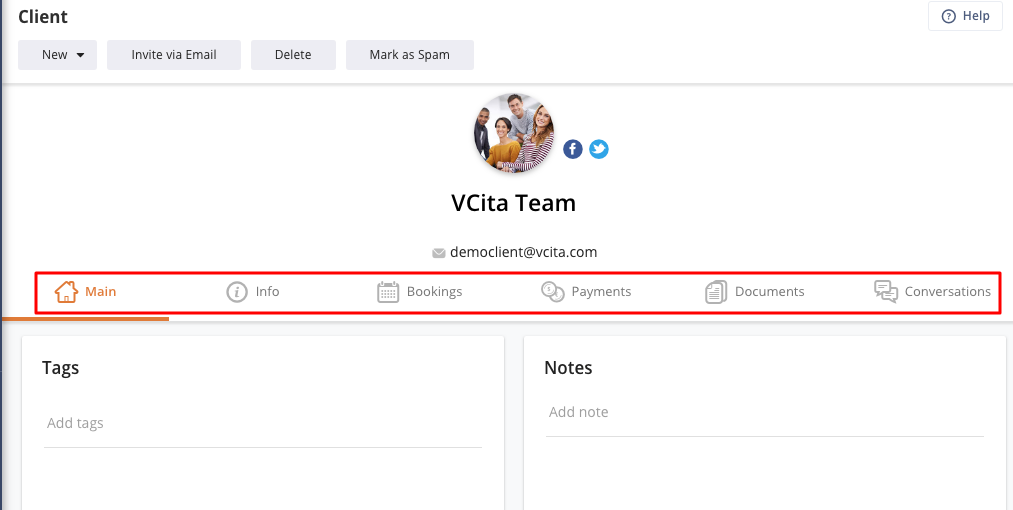The height and width of the screenshot is (510, 1013).
Task: Click the Notes heading
Action: 569,368
